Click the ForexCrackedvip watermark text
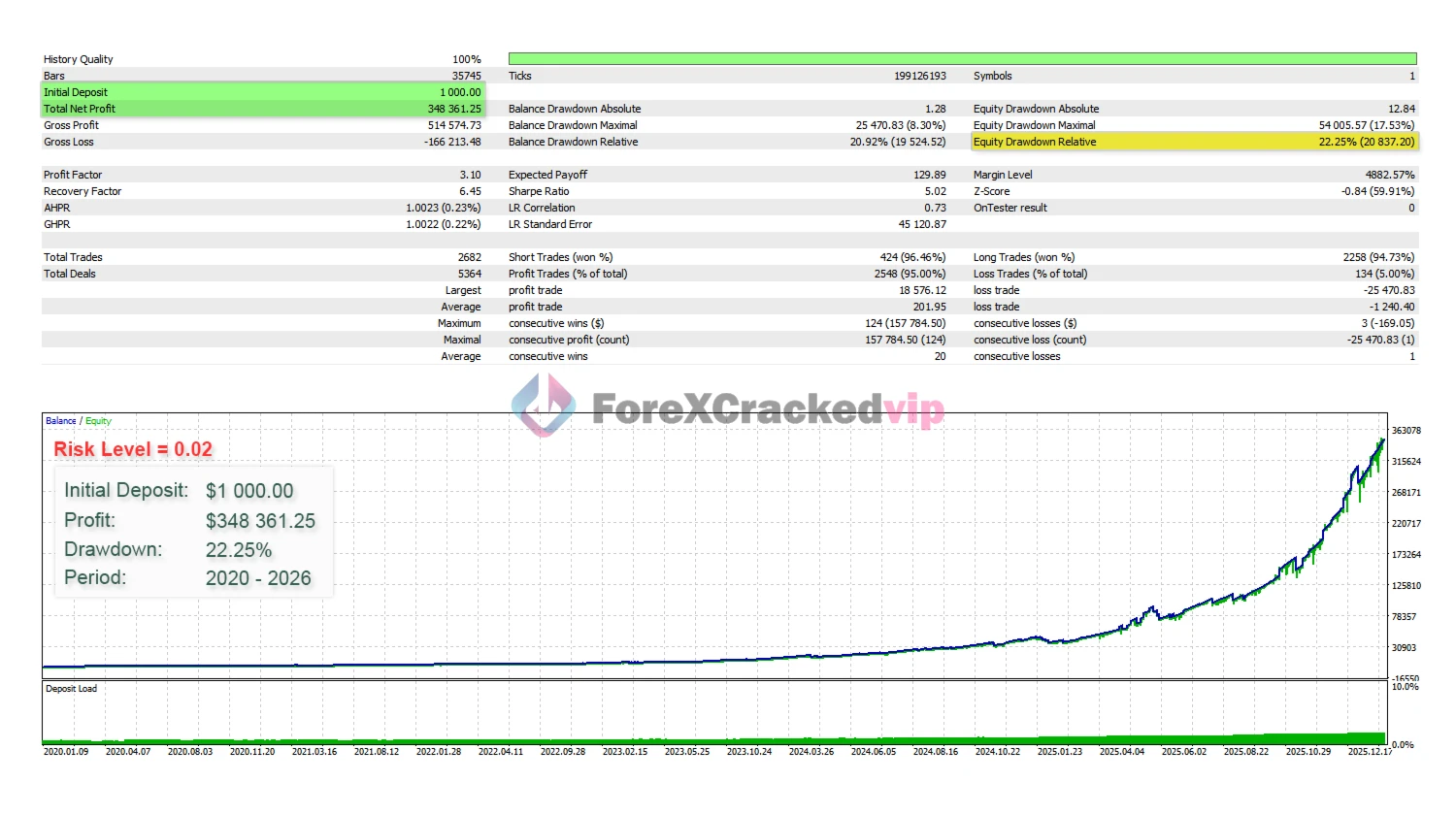This screenshot has width=1456, height=815. 767,409
